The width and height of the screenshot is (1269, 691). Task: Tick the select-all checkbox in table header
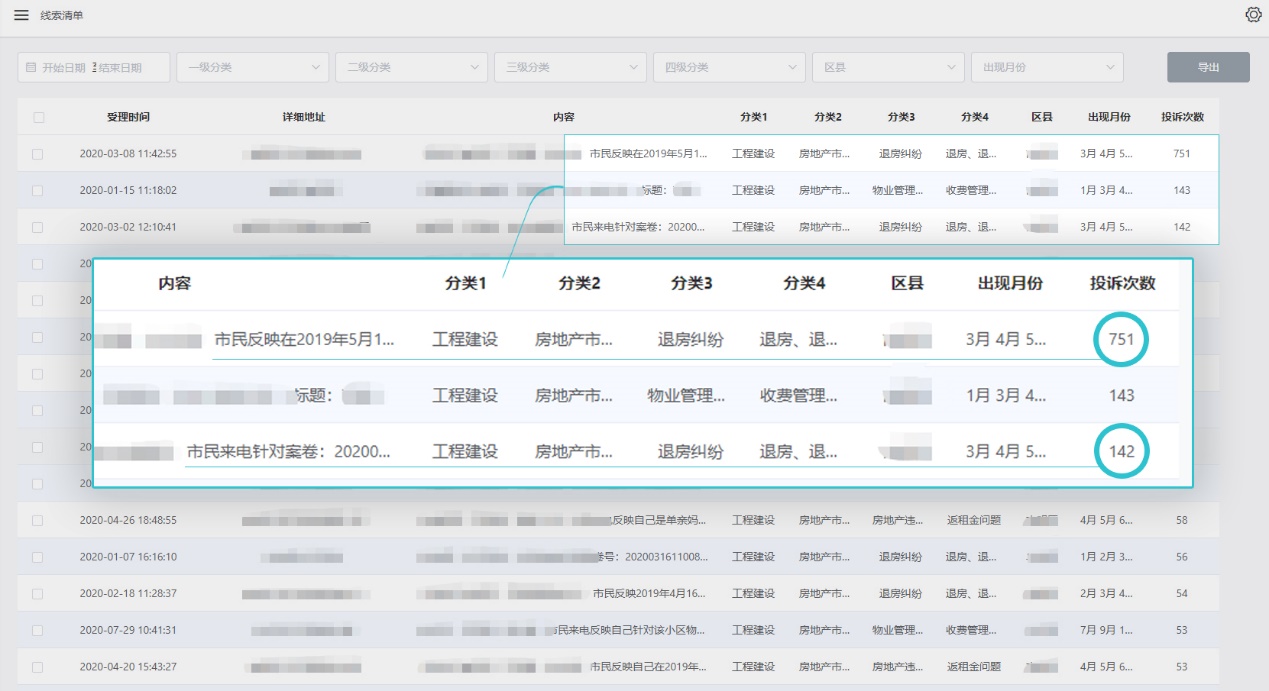(39, 117)
